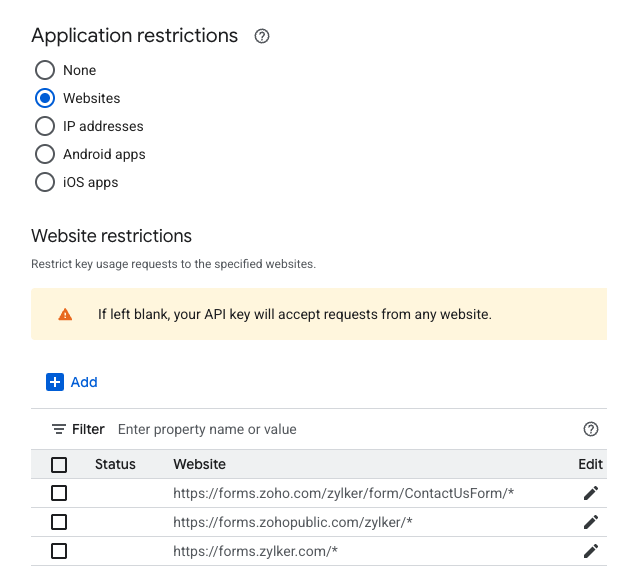Image resolution: width=628 pixels, height=587 pixels.
Task: Edit the ContactUsForm URL pencil icon
Action: [590, 493]
